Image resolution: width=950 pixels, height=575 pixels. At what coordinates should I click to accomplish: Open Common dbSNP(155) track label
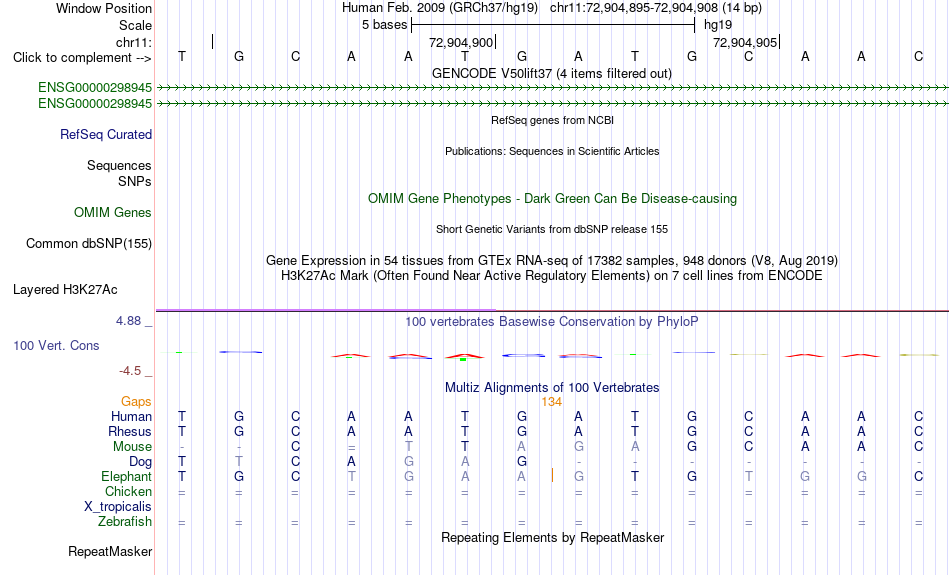click(89, 244)
